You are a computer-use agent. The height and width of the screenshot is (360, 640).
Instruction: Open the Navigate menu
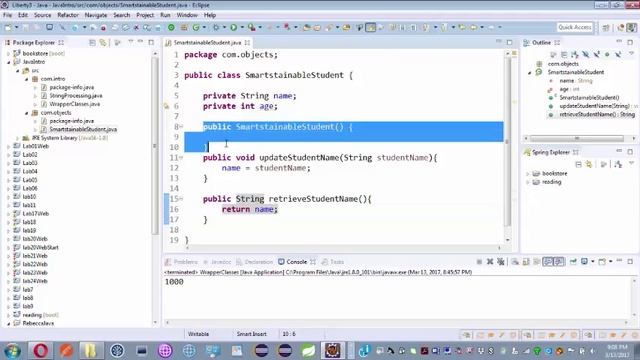[x=96, y=15]
